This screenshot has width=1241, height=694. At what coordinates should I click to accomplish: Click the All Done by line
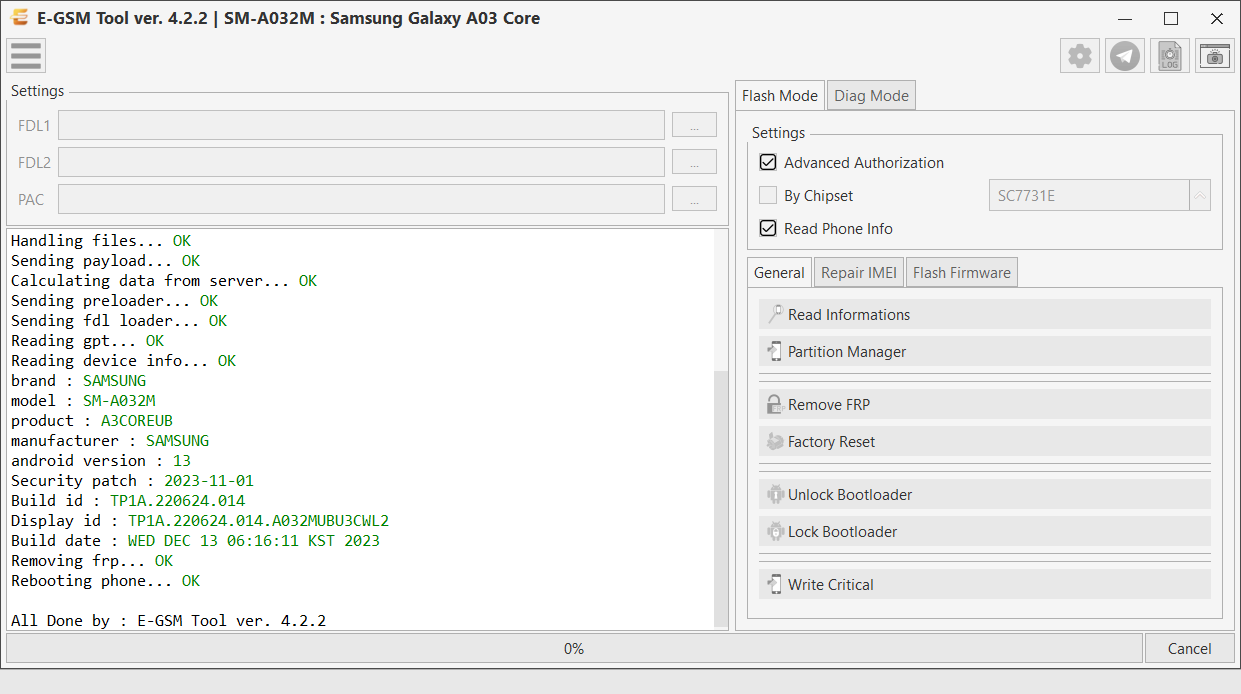pyautogui.click(x=168, y=620)
